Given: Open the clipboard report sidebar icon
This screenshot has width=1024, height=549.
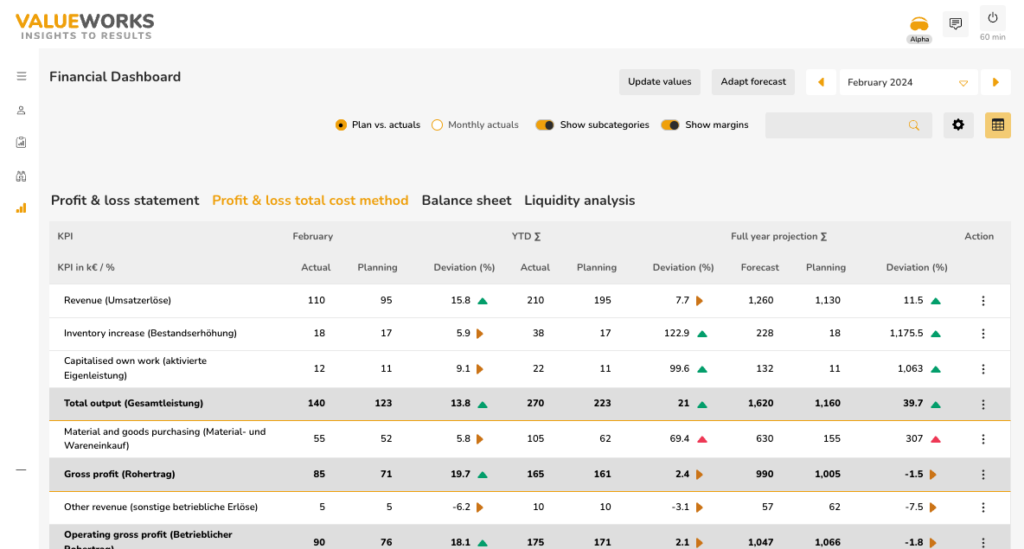Looking at the screenshot, I should point(21,142).
